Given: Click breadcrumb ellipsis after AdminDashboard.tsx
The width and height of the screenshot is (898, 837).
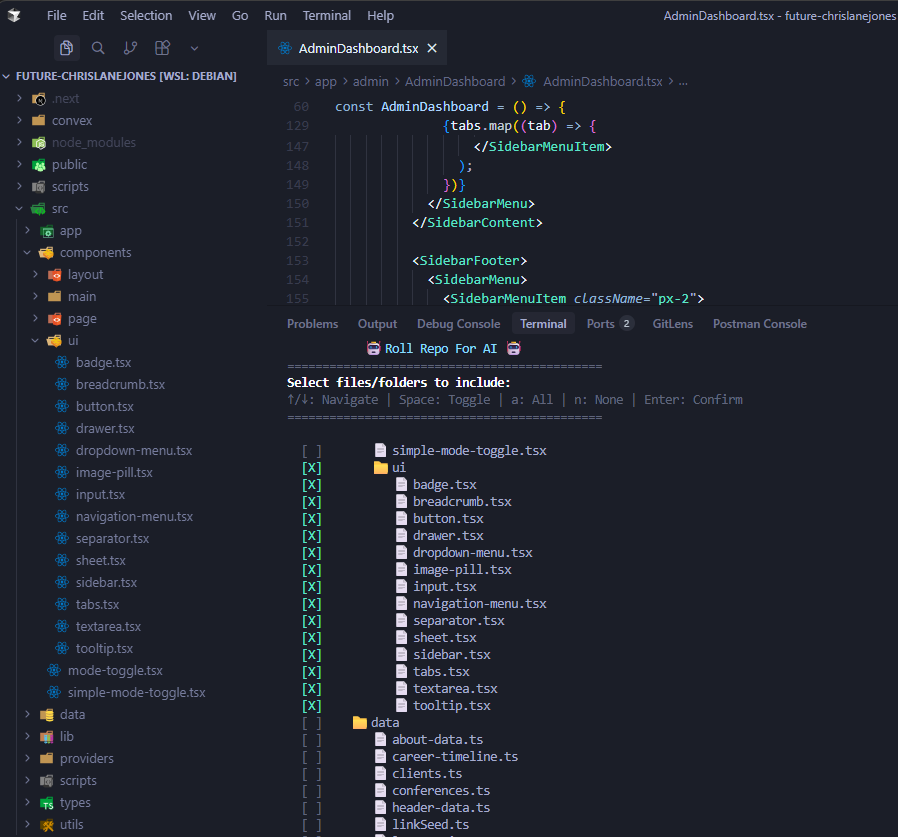Looking at the screenshot, I should [x=683, y=81].
